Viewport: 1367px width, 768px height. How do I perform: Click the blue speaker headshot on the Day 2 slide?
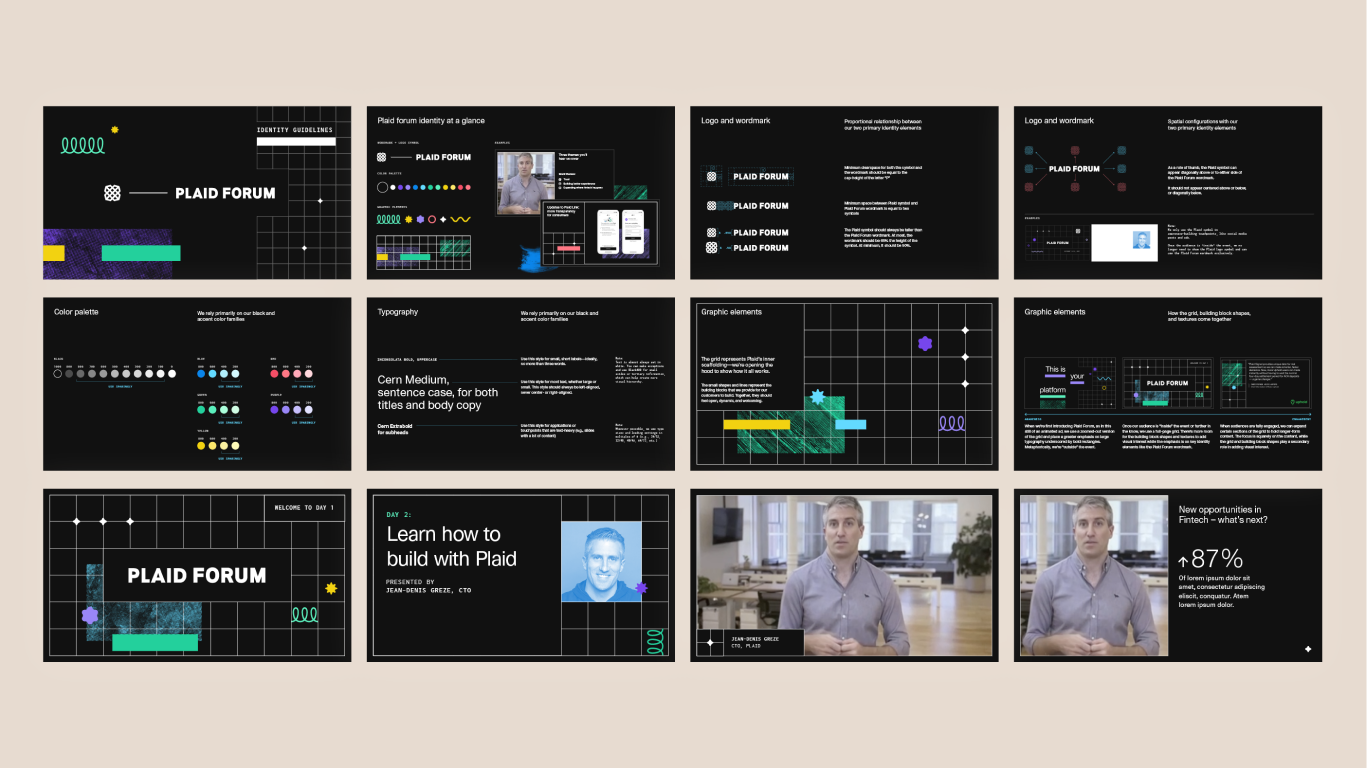click(601, 562)
